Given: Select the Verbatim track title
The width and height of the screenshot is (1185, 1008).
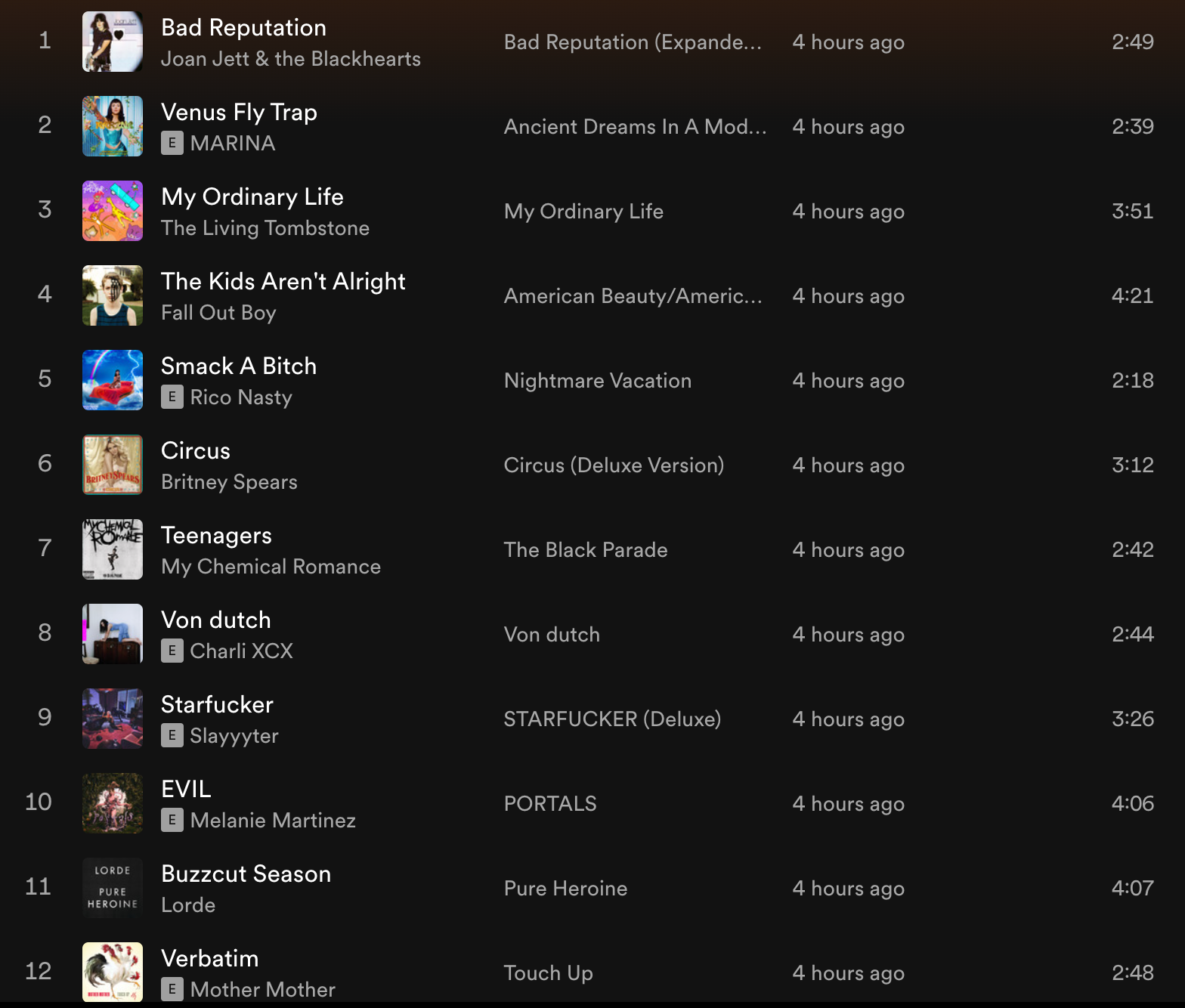Looking at the screenshot, I should tap(209, 958).
